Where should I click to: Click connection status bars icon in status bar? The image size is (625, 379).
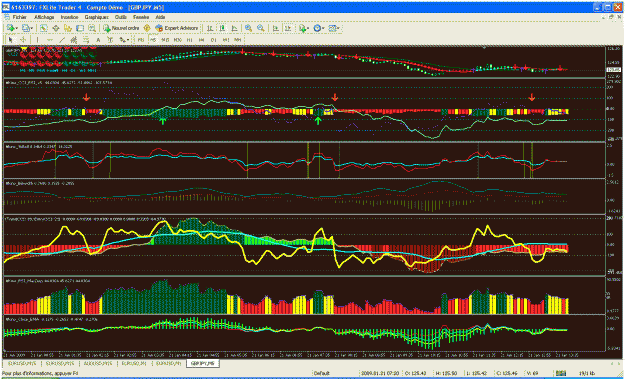560,373
